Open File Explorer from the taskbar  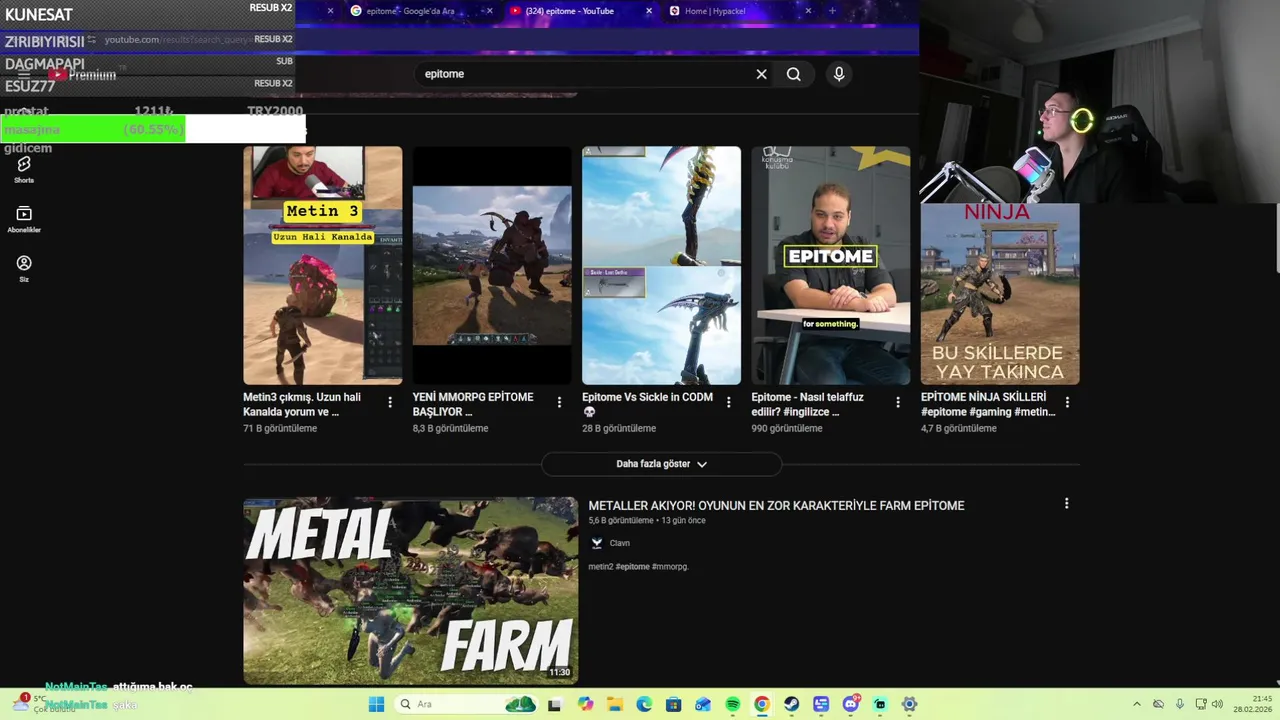[614, 704]
